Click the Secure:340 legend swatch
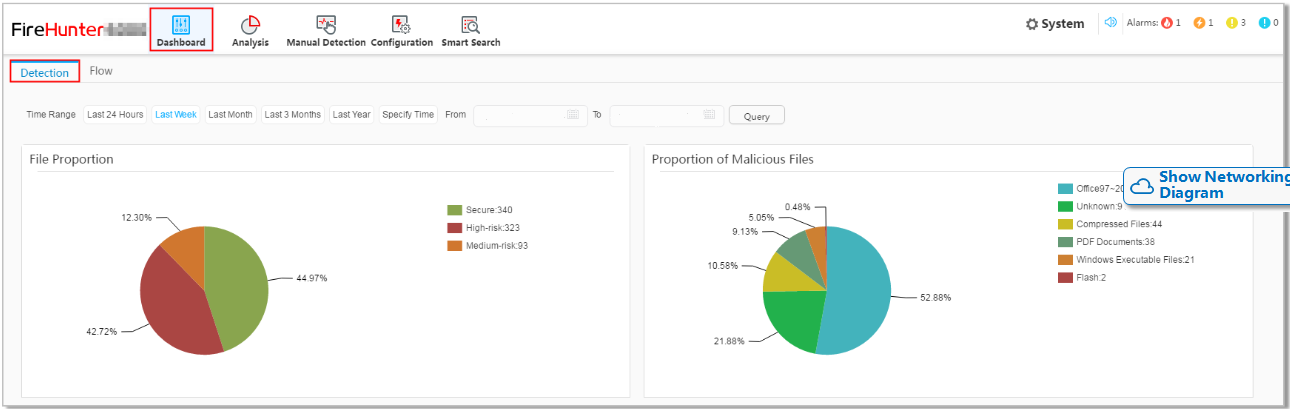The width and height of the screenshot is (1290, 409). pos(455,210)
